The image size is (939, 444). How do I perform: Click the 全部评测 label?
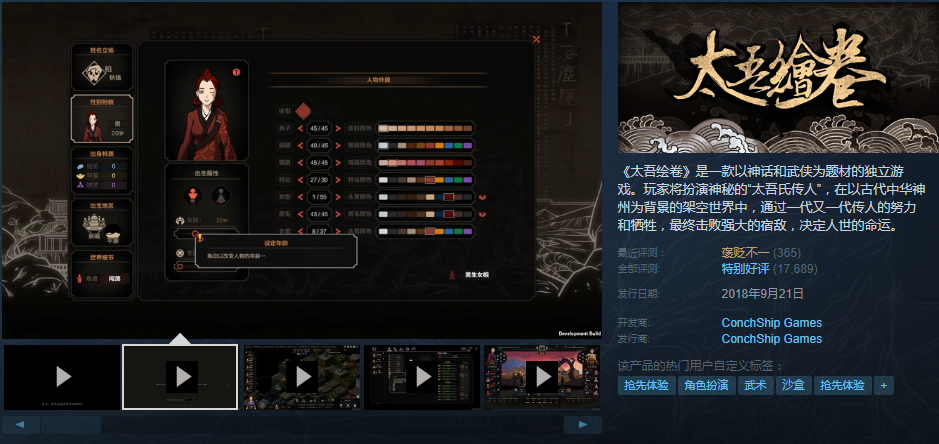coord(638,268)
